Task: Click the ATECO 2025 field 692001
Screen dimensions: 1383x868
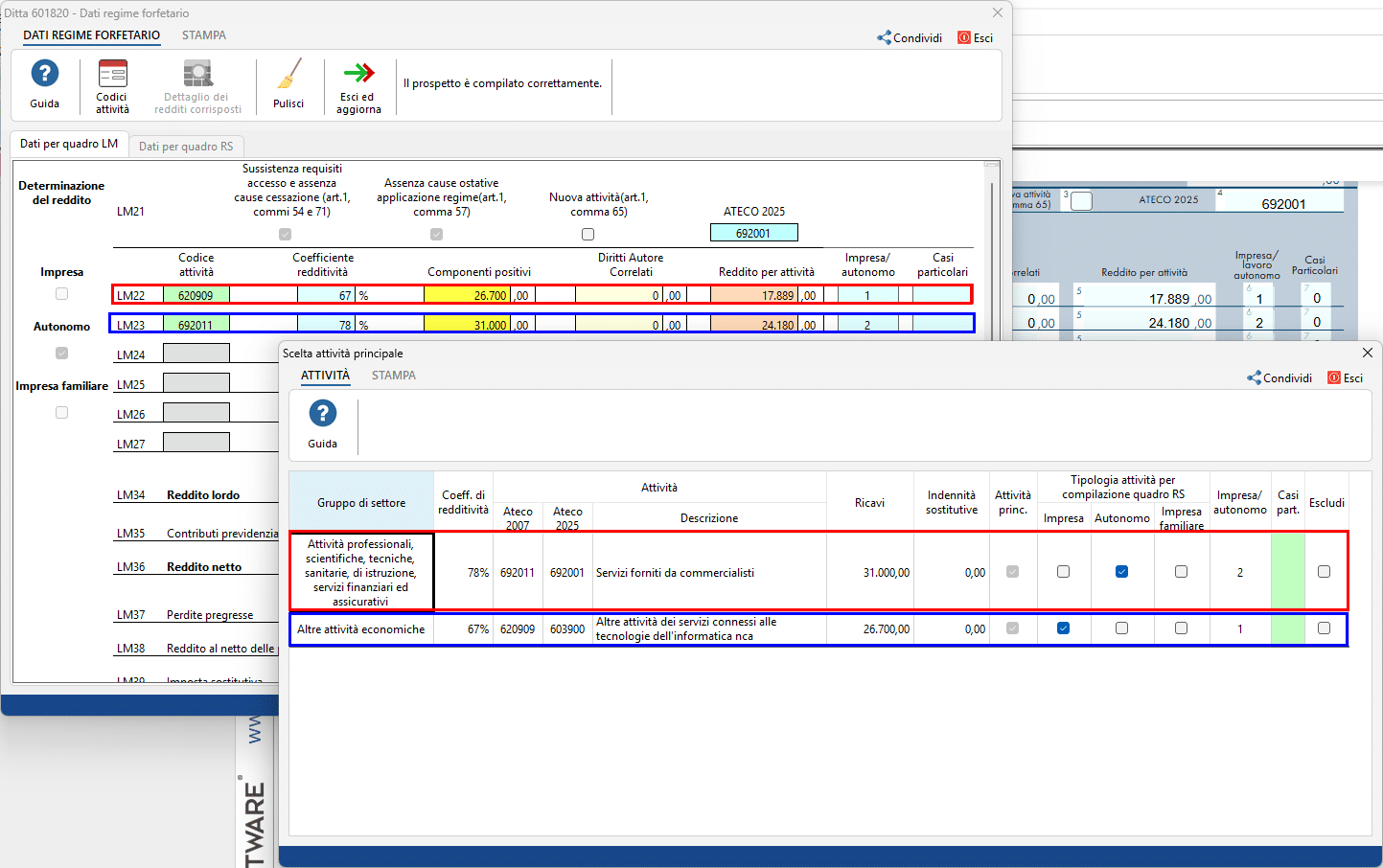Action: coord(753,233)
